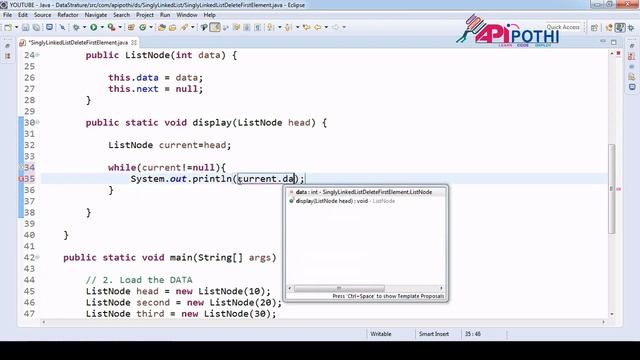This screenshot has height=360, width=640.
Task: Open the Refactor menu
Action: [68, 15]
